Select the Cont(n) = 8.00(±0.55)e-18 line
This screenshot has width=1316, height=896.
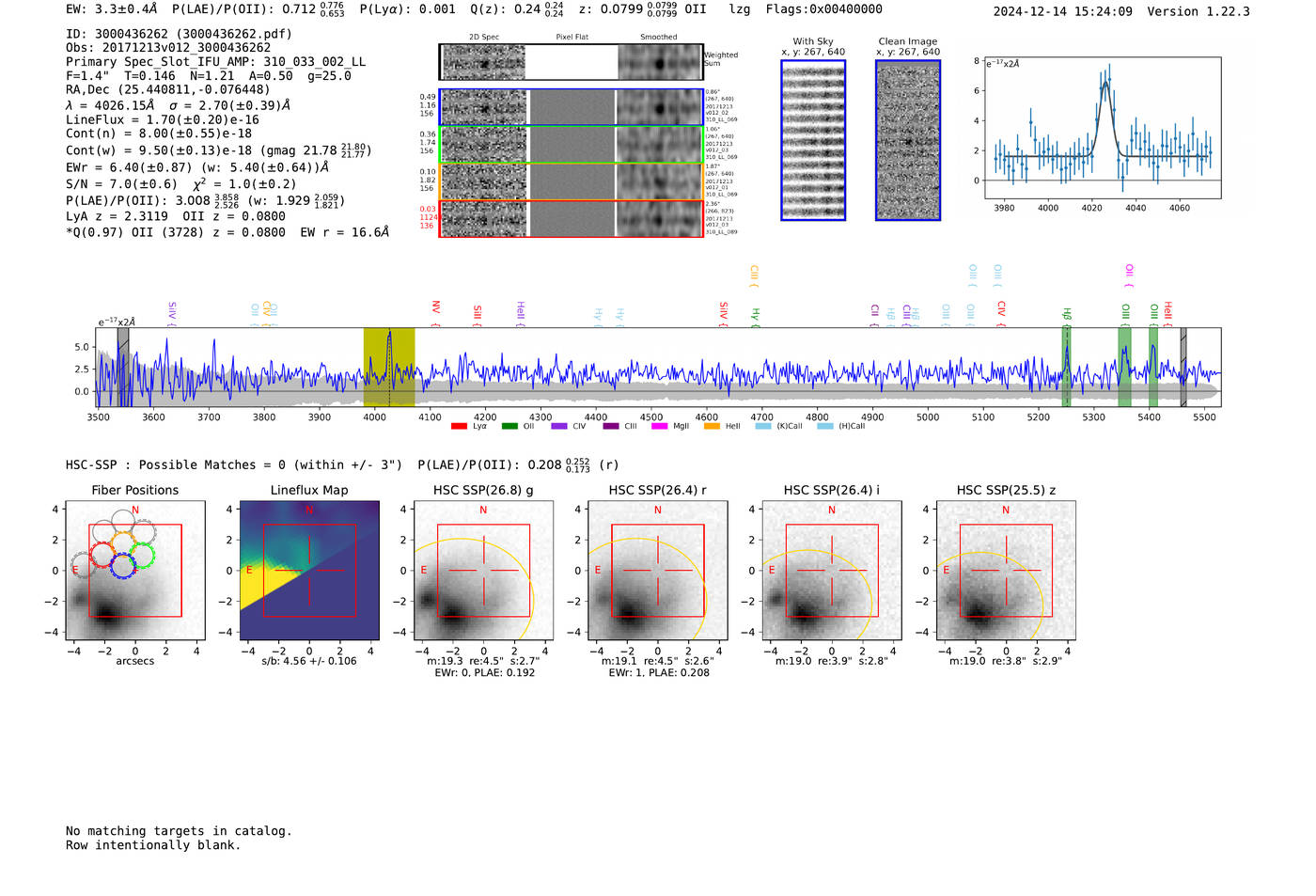click(159, 134)
